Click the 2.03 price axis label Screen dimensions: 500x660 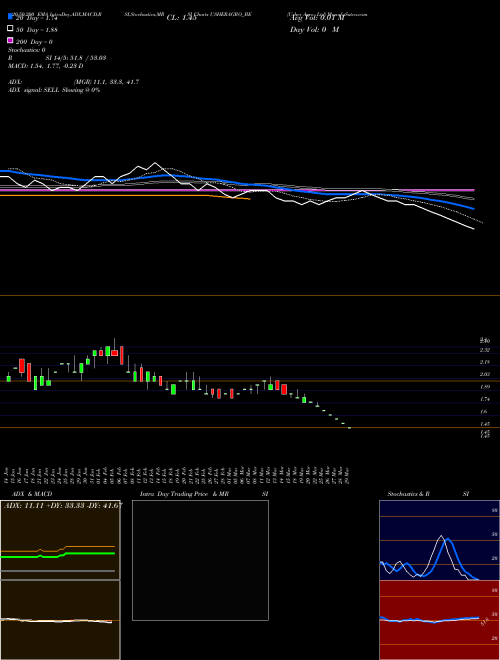(484, 374)
